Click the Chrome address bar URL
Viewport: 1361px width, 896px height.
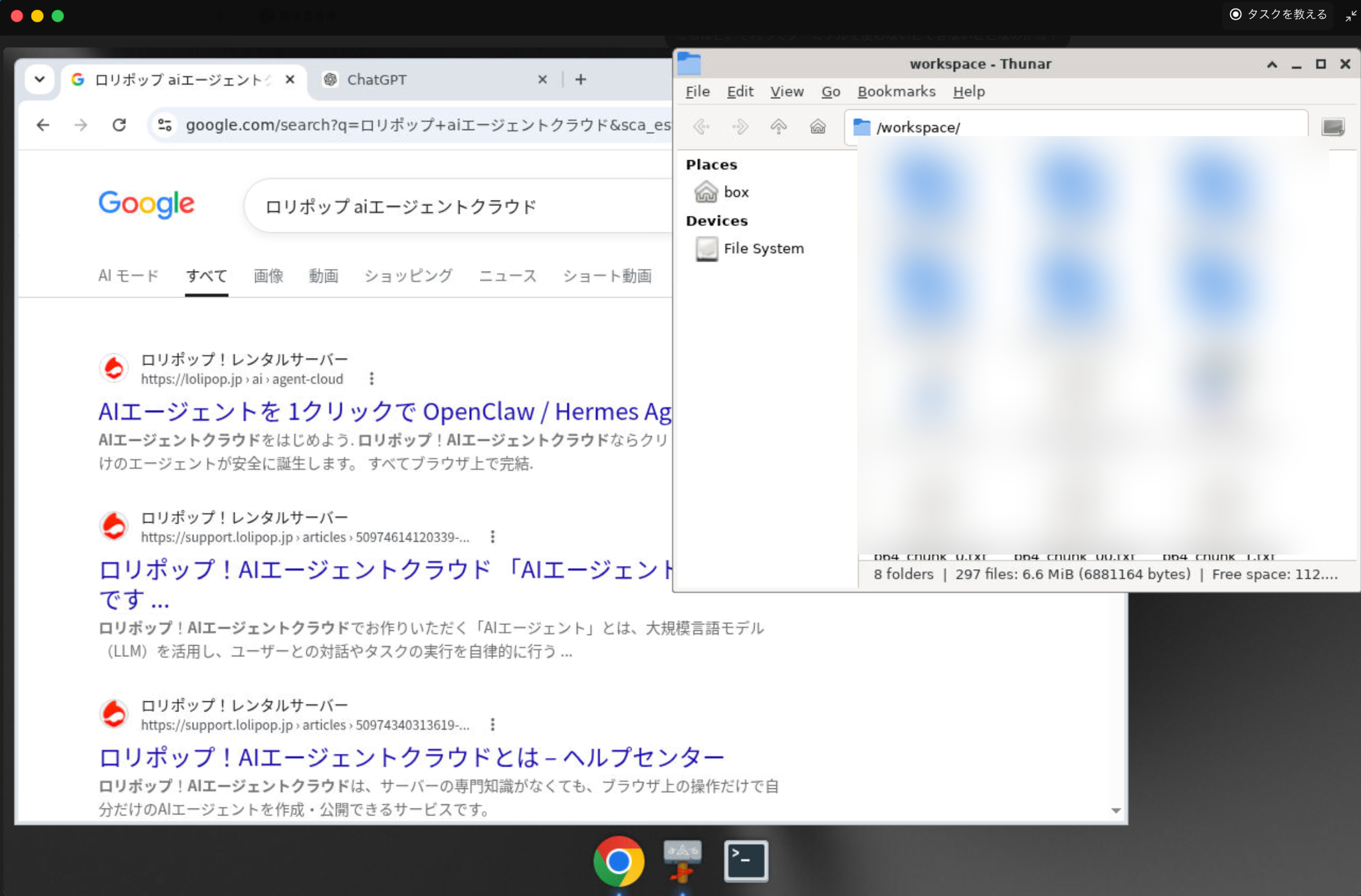427,125
